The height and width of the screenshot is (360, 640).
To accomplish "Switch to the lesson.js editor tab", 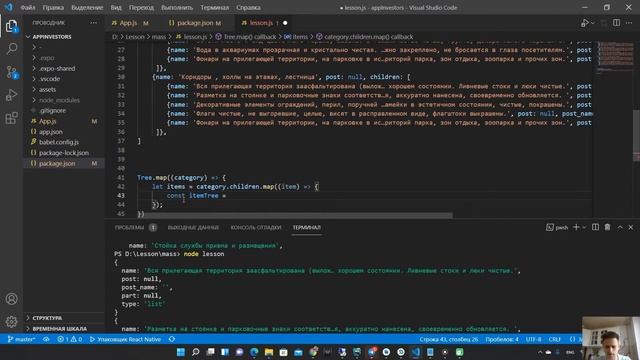I will tap(261, 23).
